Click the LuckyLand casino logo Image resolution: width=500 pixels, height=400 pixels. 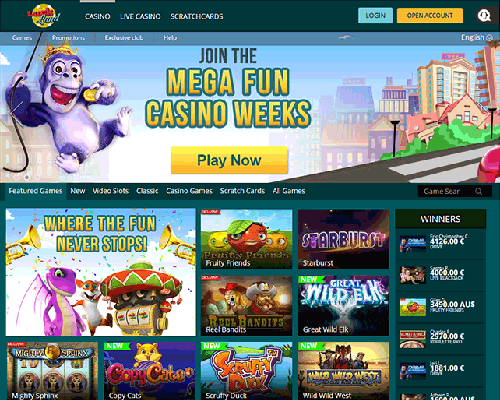tap(43, 16)
